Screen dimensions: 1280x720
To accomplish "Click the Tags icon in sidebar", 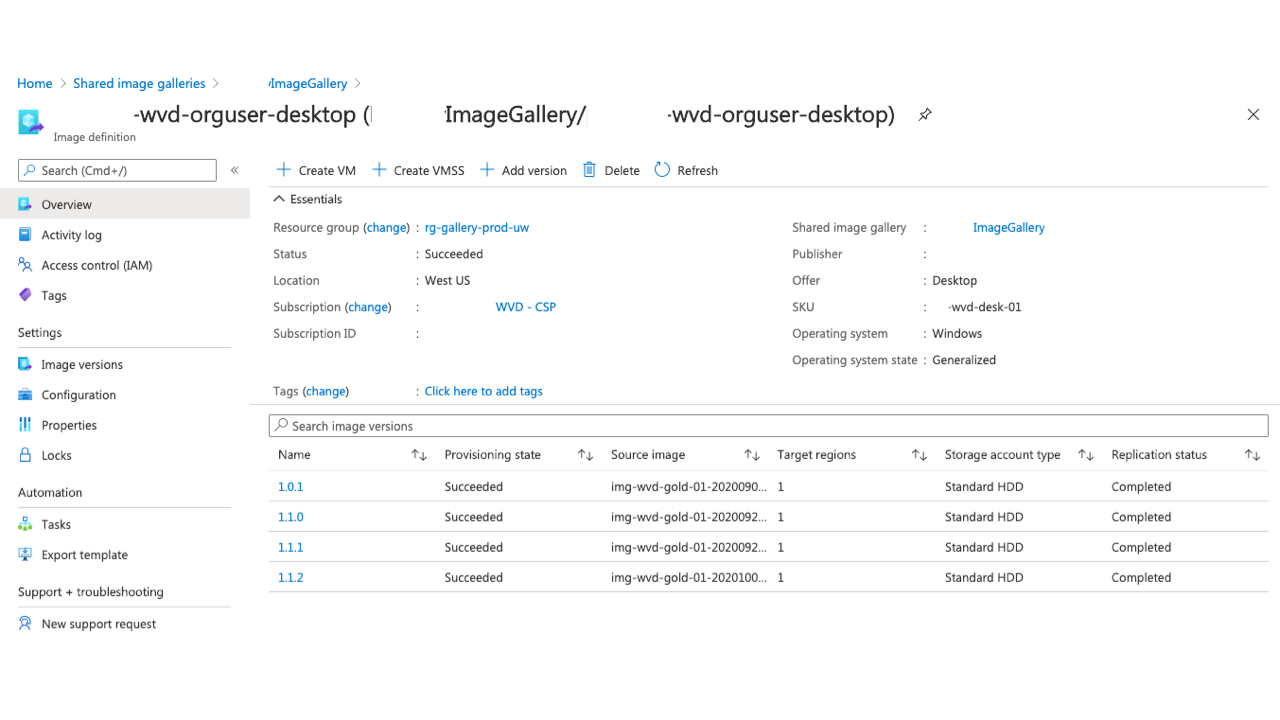I will point(26,295).
